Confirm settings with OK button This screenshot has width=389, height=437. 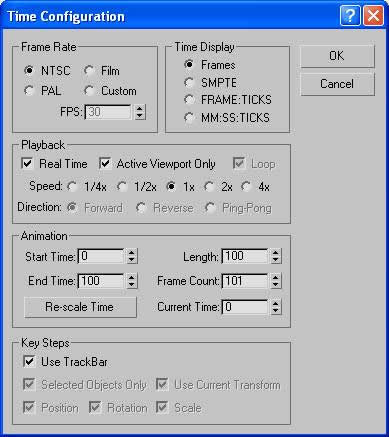coord(337,56)
